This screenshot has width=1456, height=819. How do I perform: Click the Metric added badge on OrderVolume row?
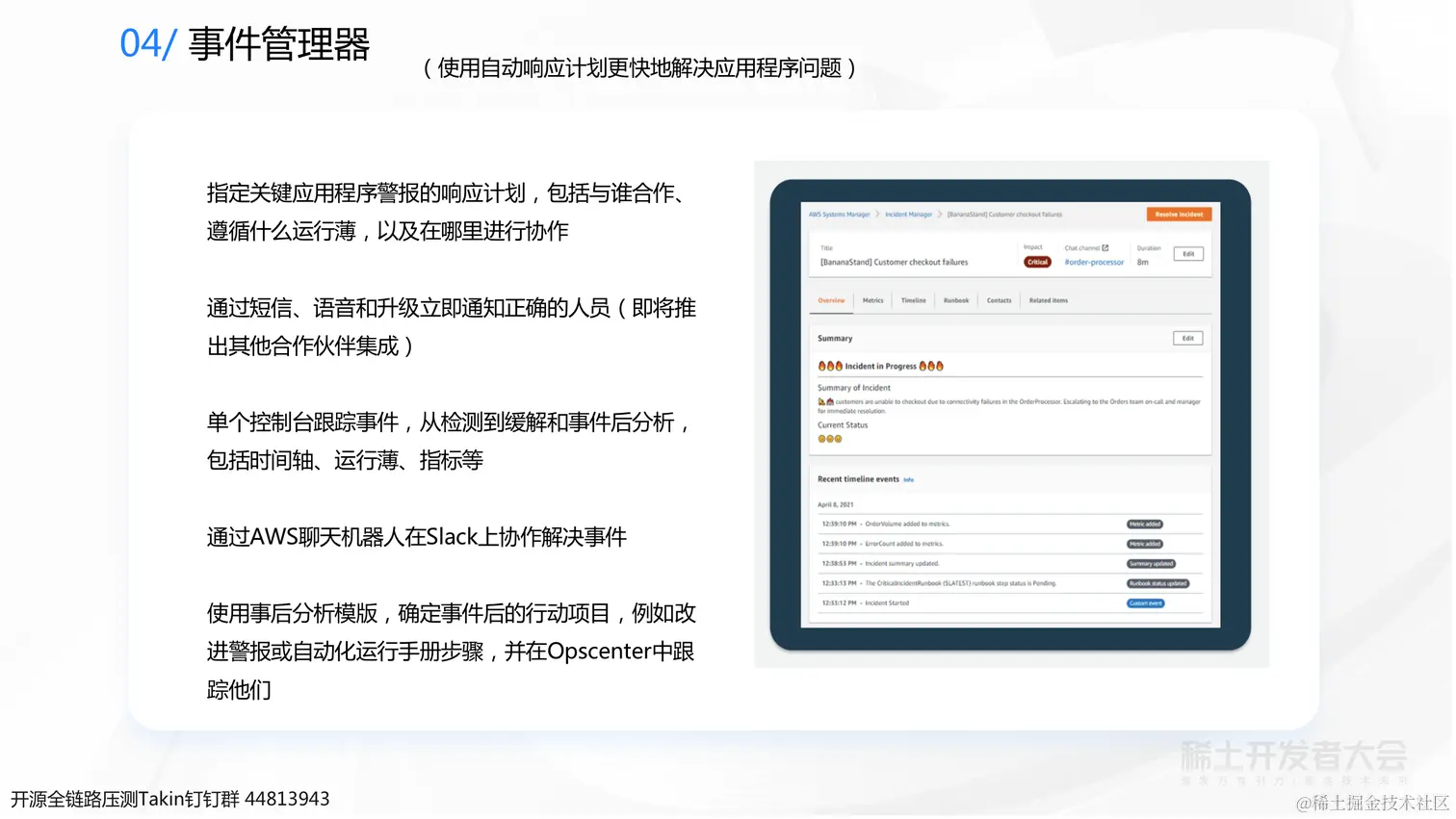point(1145,525)
